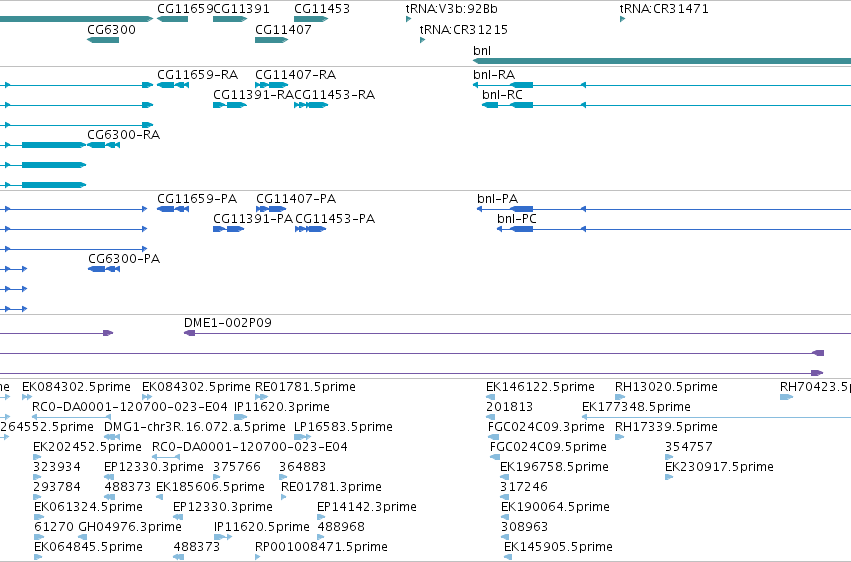Select the CG11391 gene label
Image resolution: width=851 pixels, height=562 pixels.
pyautogui.click(x=242, y=9)
